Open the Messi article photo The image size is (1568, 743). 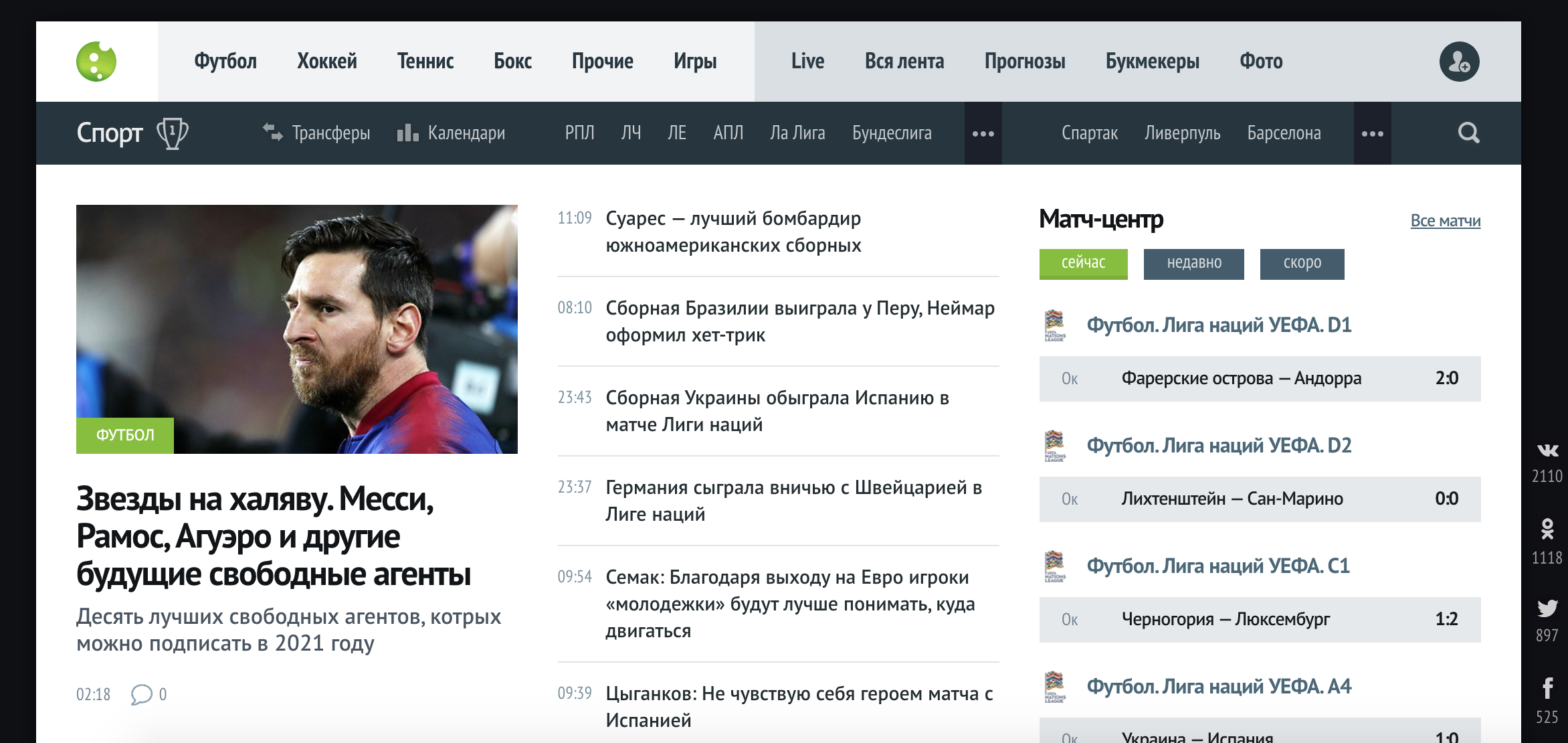coord(297,329)
